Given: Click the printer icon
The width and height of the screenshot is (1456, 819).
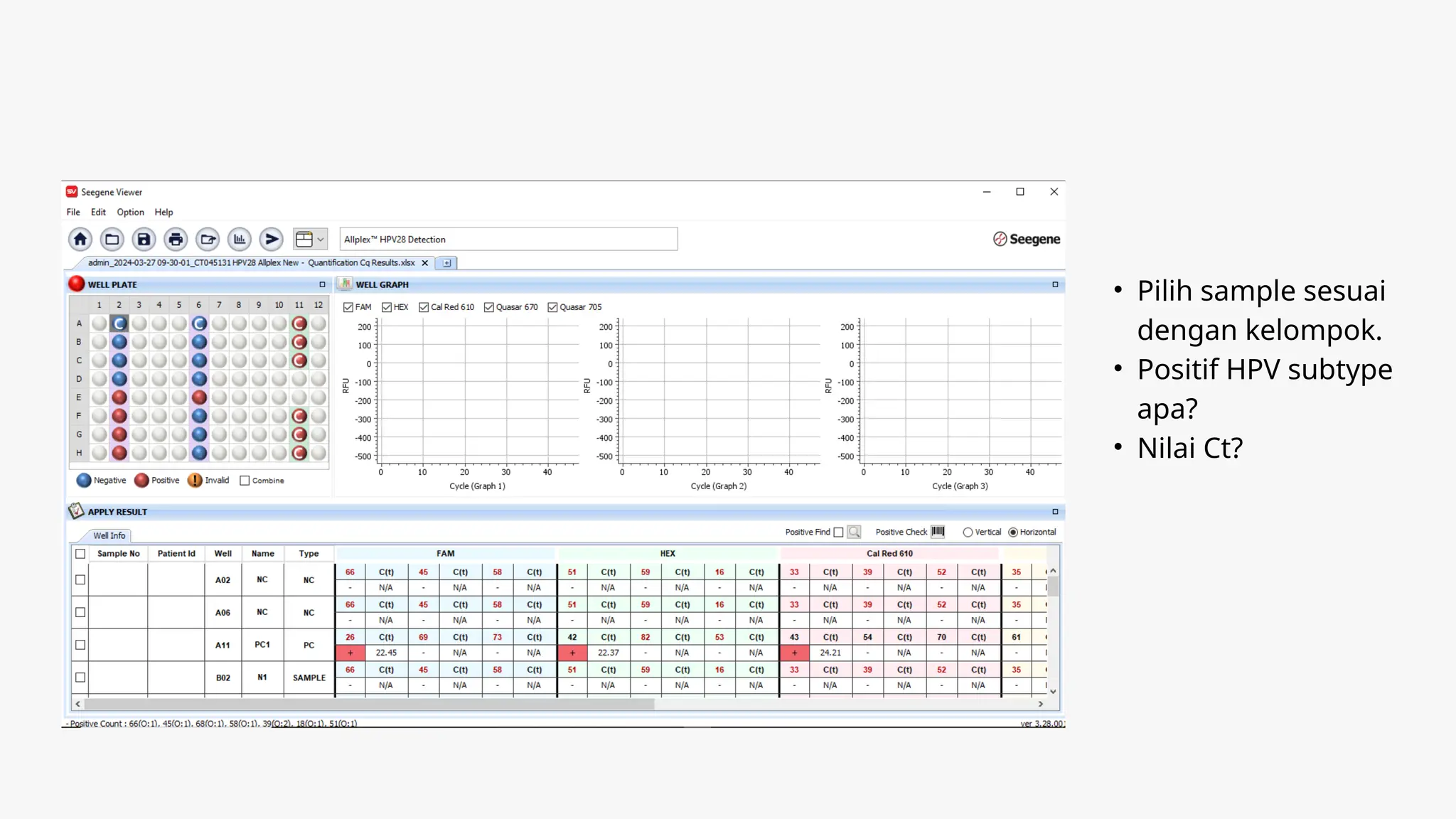Looking at the screenshot, I should 176,240.
